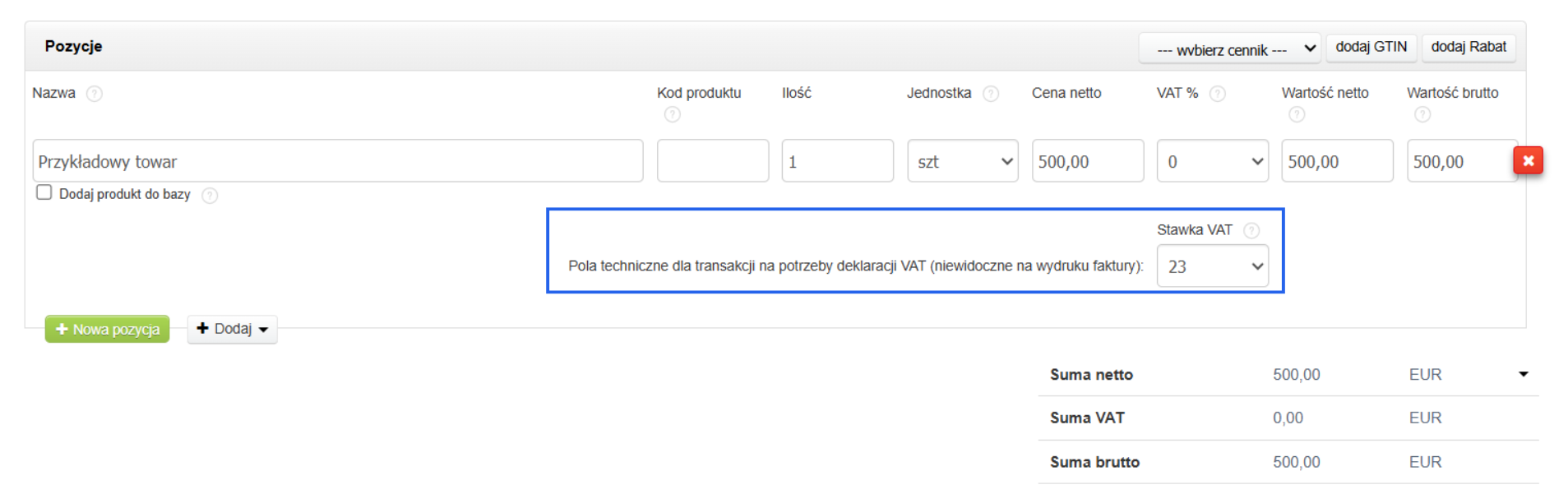
Task: Click help icon below Wartość brutto
Action: point(1422,114)
